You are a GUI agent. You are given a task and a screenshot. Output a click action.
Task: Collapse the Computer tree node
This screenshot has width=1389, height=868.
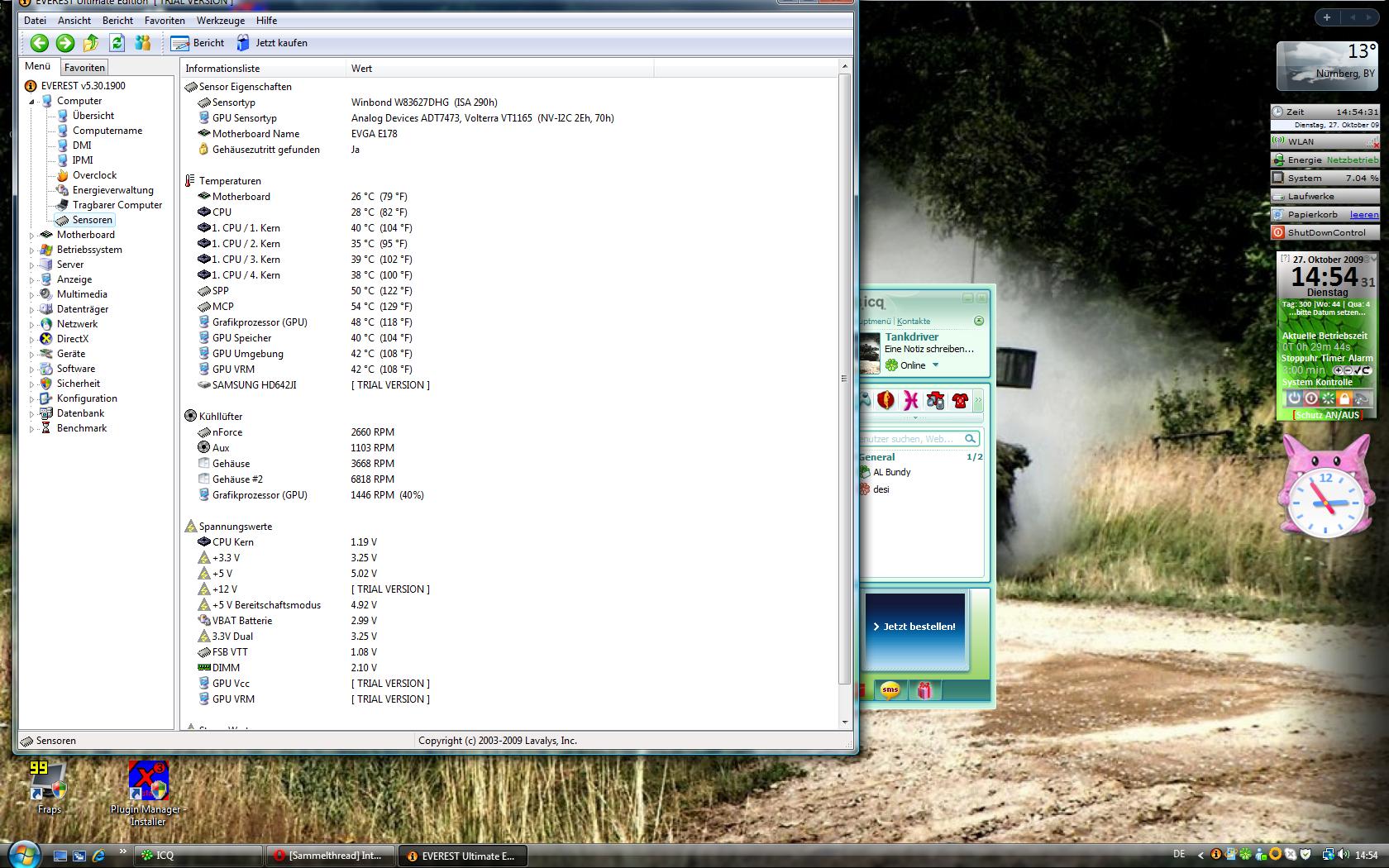pos(32,102)
